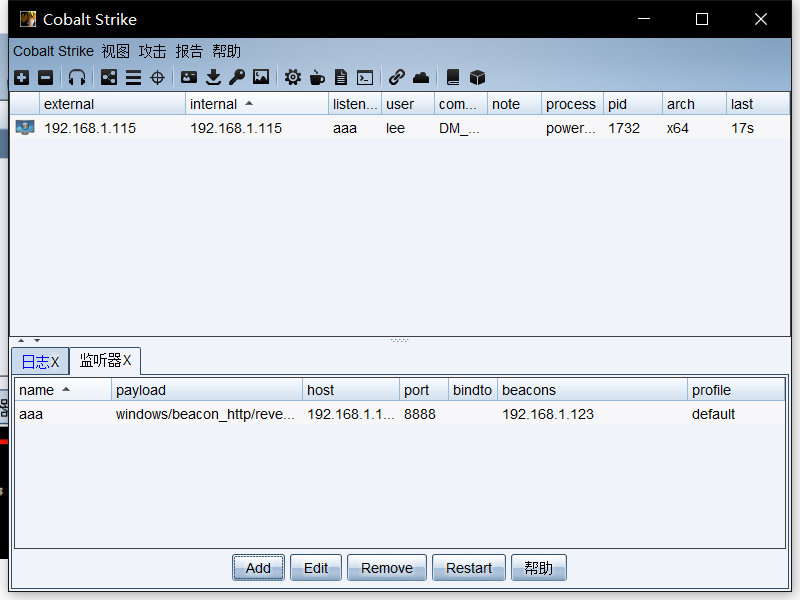Sort listeners by beacons column header
Screen dimensions: 800x600
click(x=592, y=390)
